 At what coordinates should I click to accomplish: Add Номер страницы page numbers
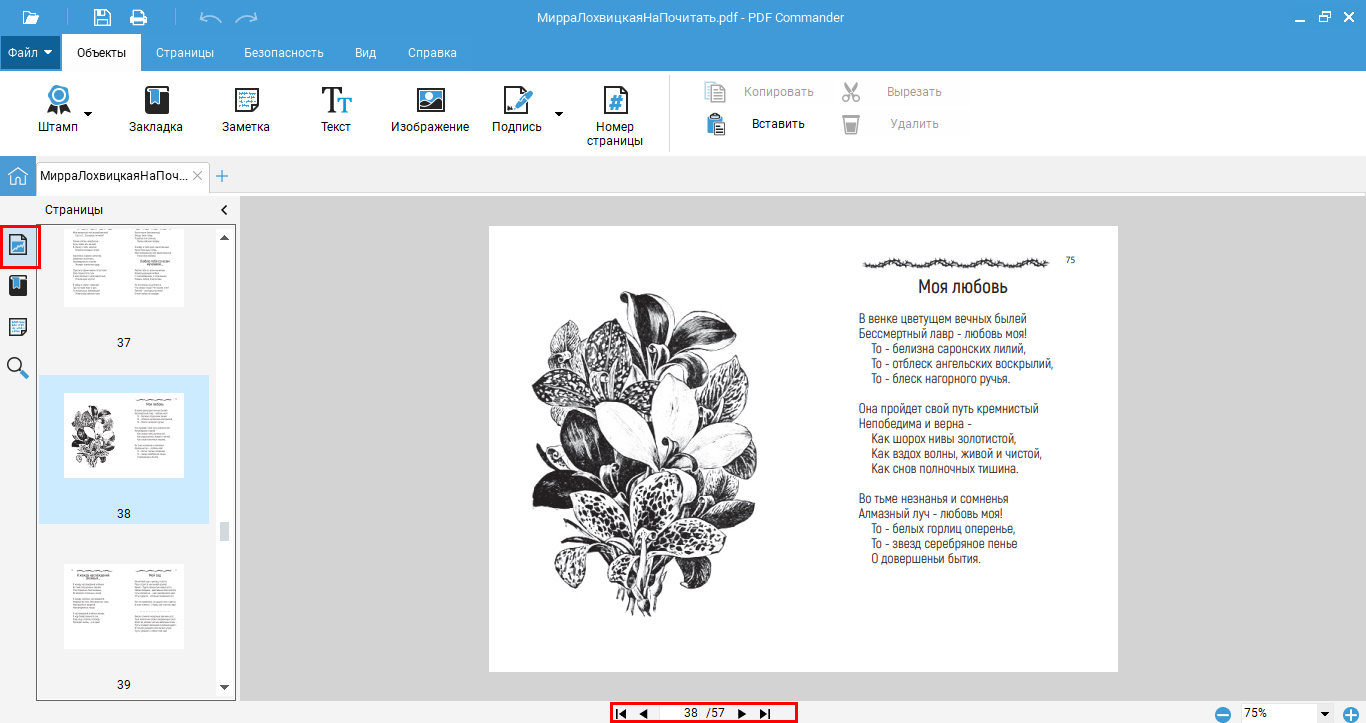tap(615, 117)
